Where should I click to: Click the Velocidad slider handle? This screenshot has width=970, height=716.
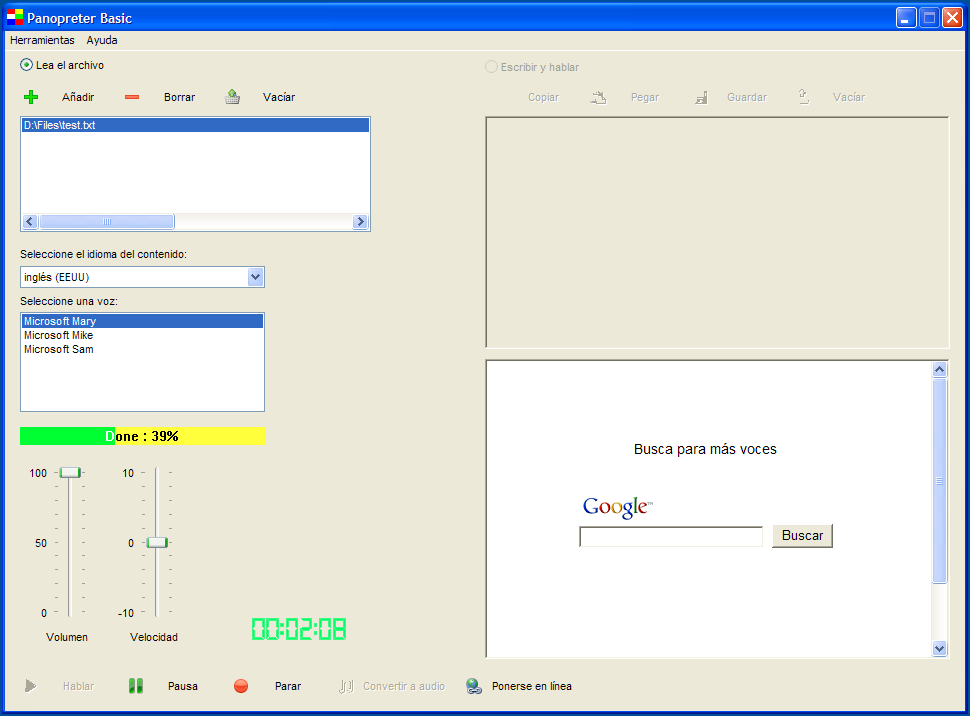157,543
